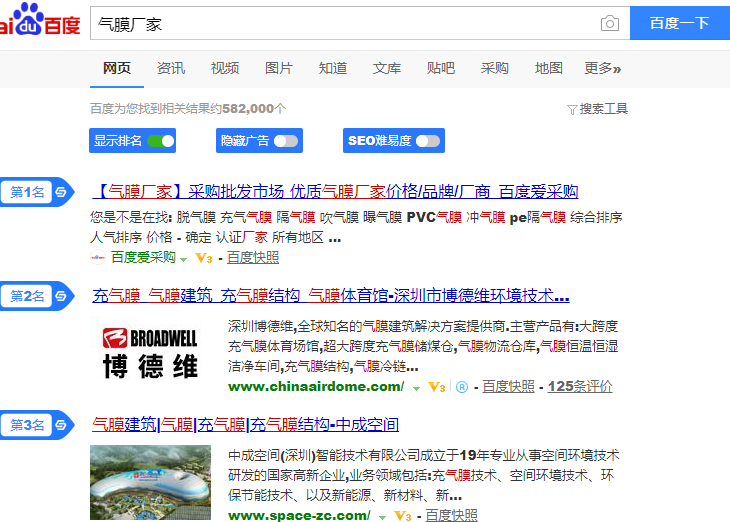The width and height of the screenshot is (730, 522).
Task: Click the 百度爱采购 source link
Action: click(x=143, y=258)
